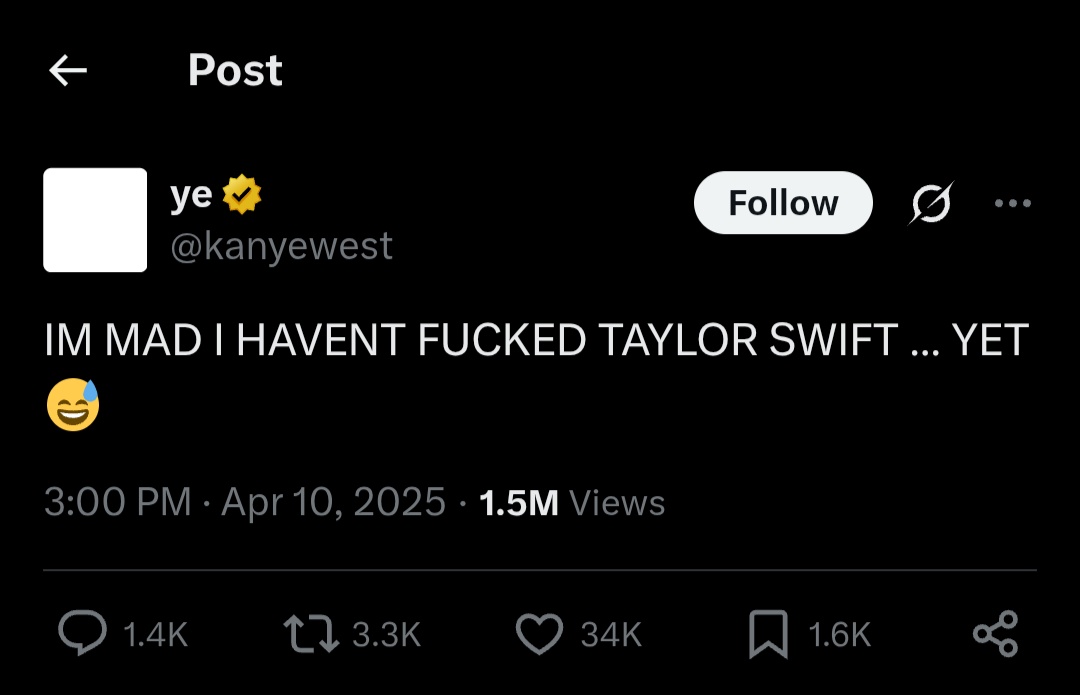Click the "Post" header title

click(235, 70)
